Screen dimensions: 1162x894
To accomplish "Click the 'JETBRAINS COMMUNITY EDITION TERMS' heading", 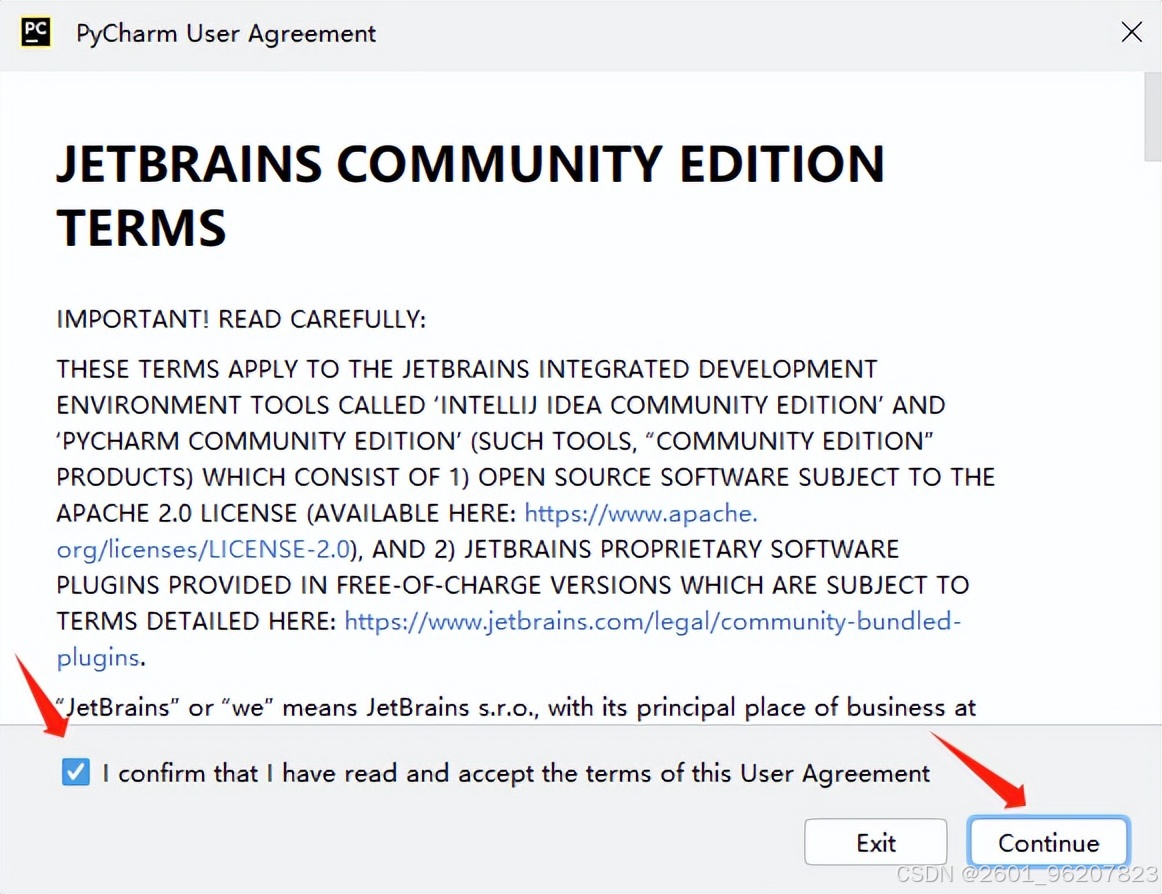I will [471, 195].
